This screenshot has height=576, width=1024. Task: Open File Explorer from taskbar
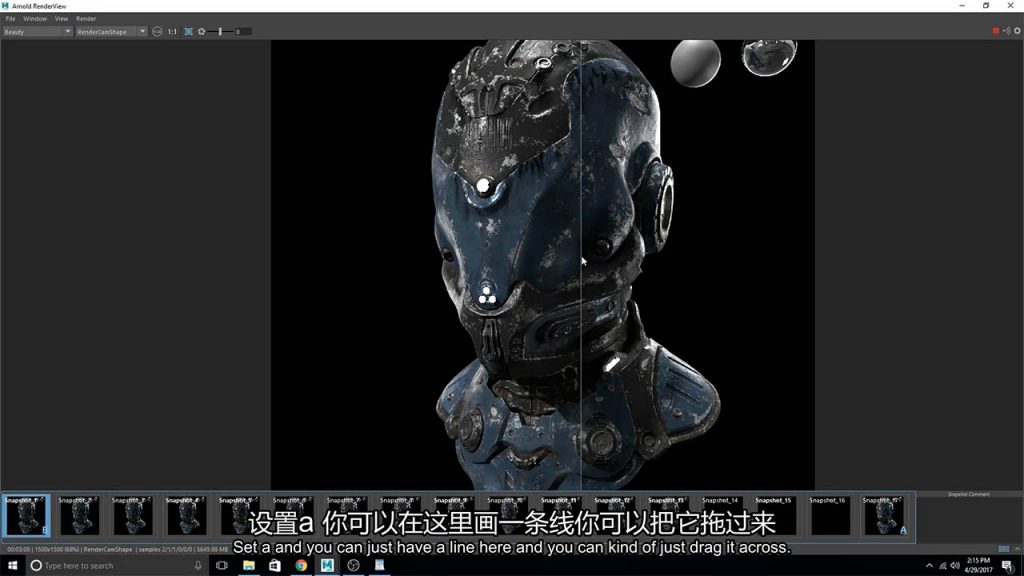click(x=249, y=566)
